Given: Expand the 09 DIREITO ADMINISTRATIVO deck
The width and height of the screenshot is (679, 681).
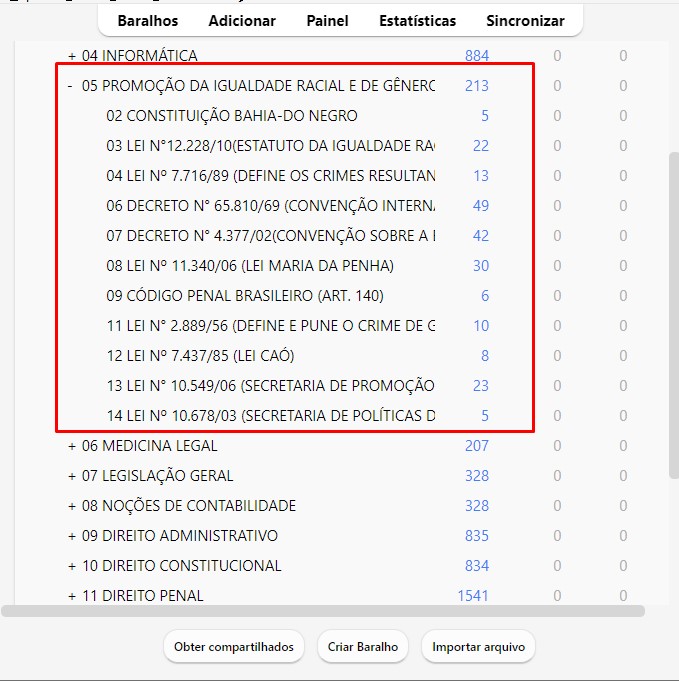Looking at the screenshot, I should (72, 536).
